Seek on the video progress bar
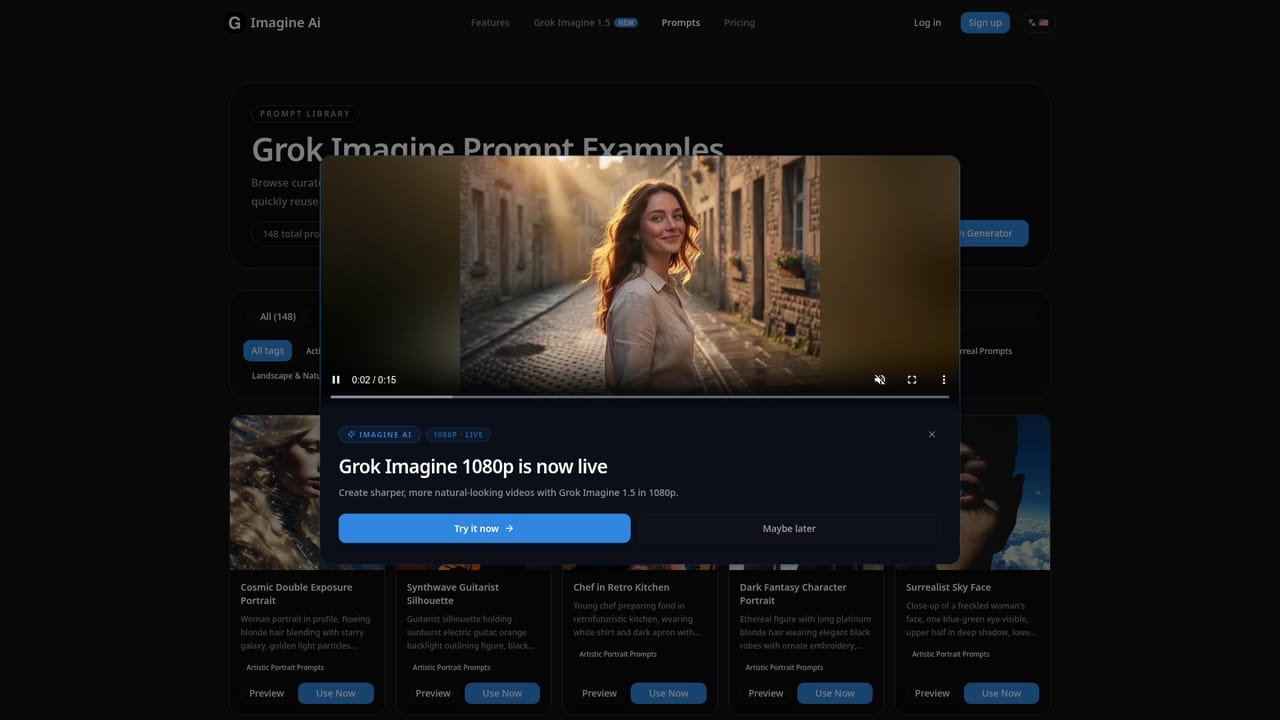 640,397
